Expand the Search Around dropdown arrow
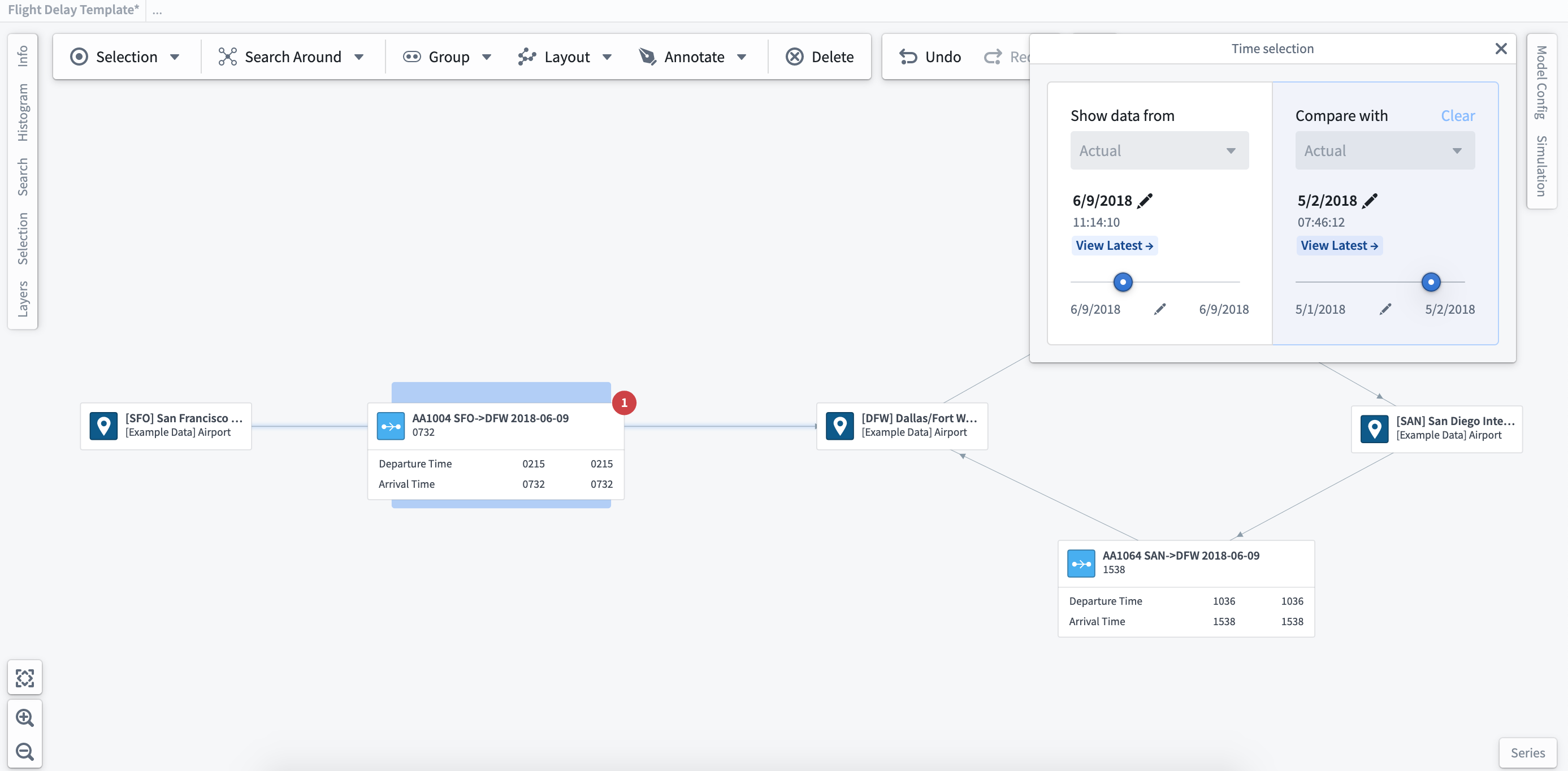 358,57
